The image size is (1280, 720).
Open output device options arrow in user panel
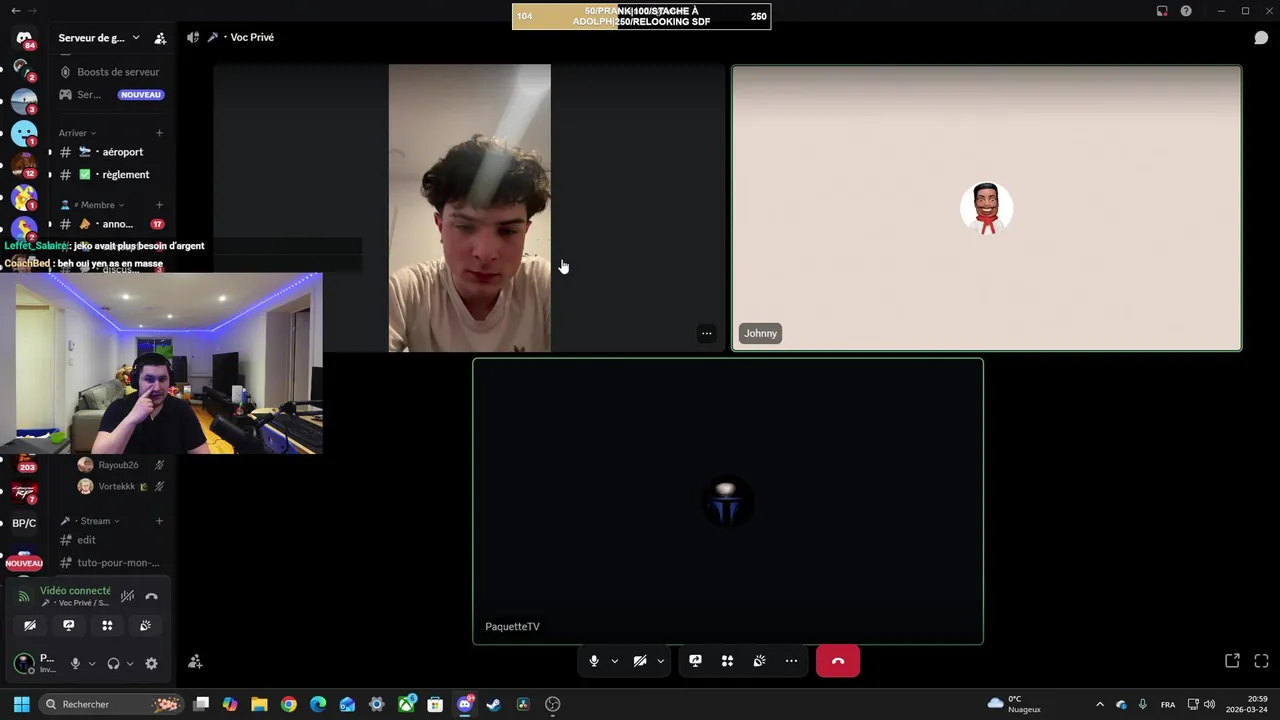[x=130, y=663]
